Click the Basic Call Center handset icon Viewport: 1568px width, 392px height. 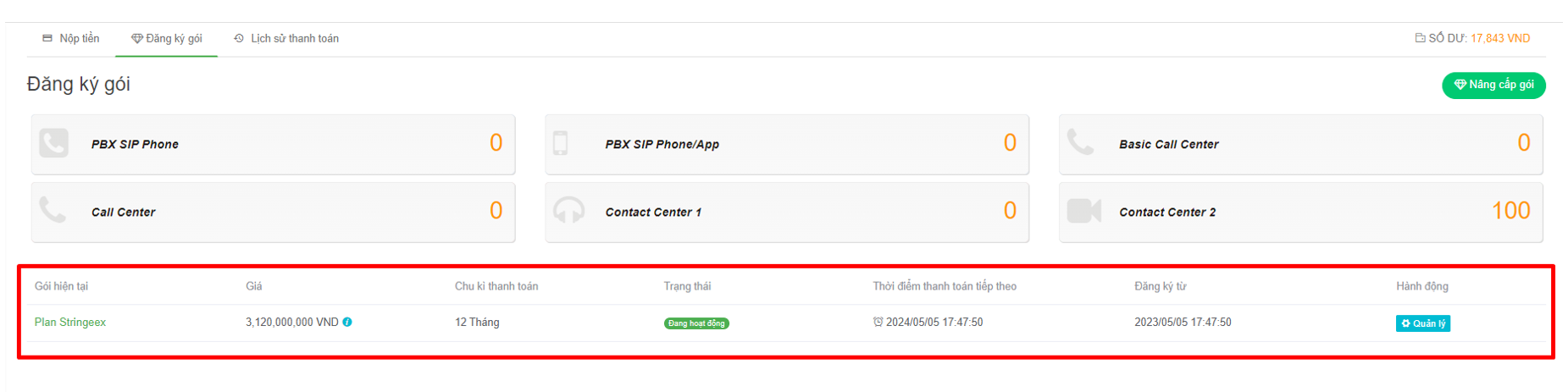pos(1080,141)
